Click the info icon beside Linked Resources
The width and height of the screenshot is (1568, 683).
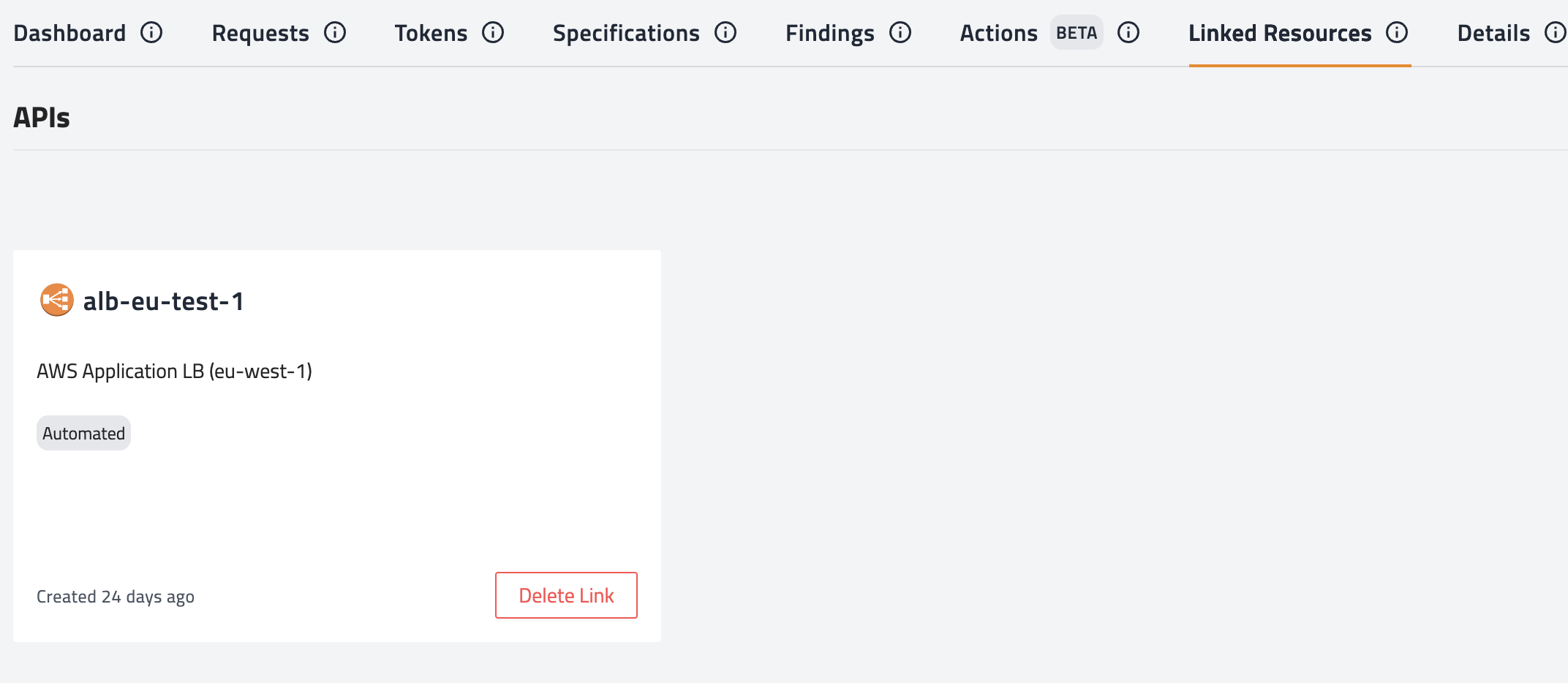click(x=1397, y=33)
